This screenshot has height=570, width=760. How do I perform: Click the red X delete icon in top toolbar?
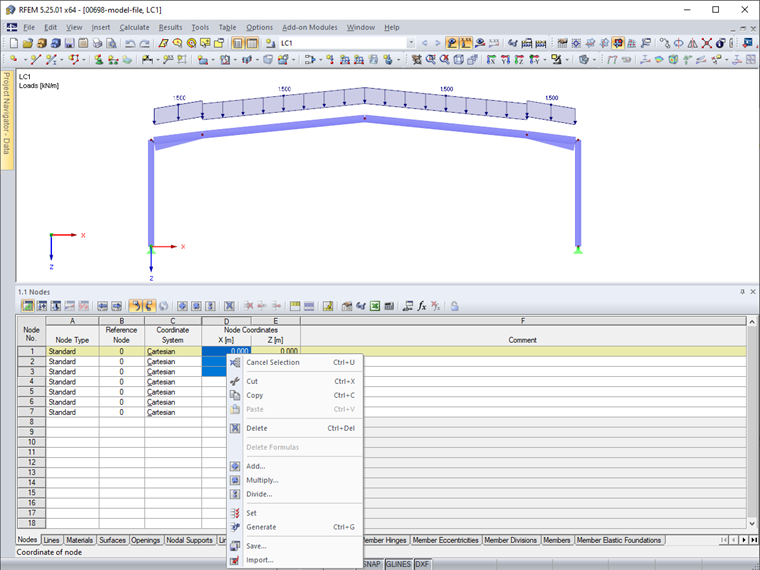(x=707, y=43)
